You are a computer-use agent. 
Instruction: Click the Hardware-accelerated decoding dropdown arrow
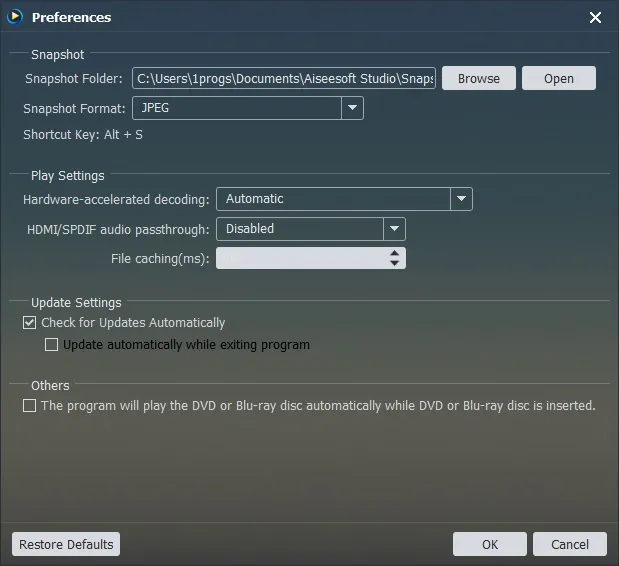click(x=461, y=199)
